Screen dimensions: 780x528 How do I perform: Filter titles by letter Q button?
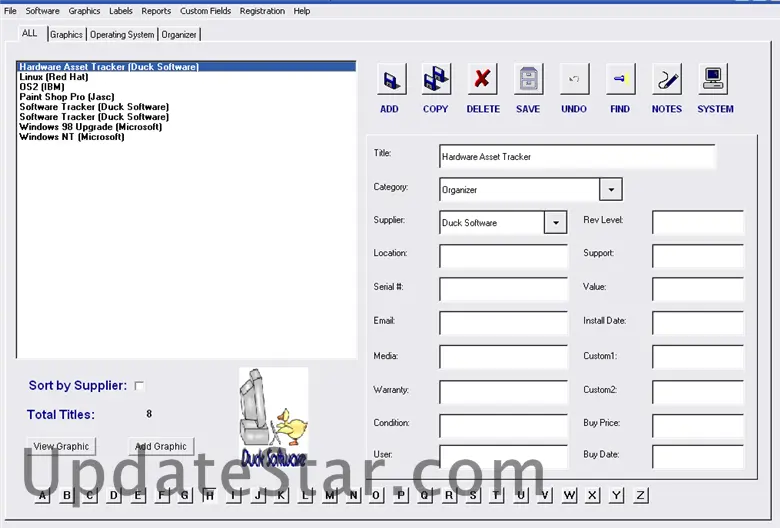tap(424, 495)
